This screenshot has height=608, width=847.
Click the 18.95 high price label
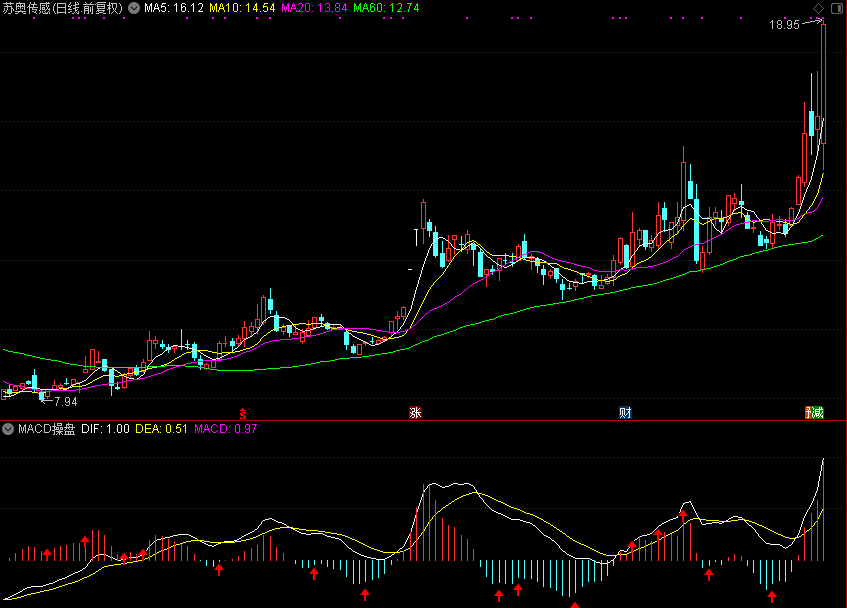coord(784,25)
